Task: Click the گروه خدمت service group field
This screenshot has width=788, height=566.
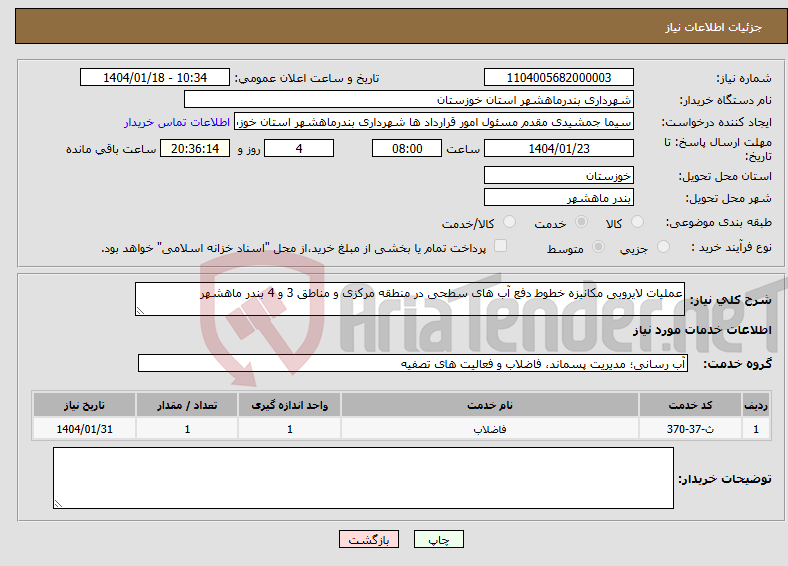Action: [413, 363]
